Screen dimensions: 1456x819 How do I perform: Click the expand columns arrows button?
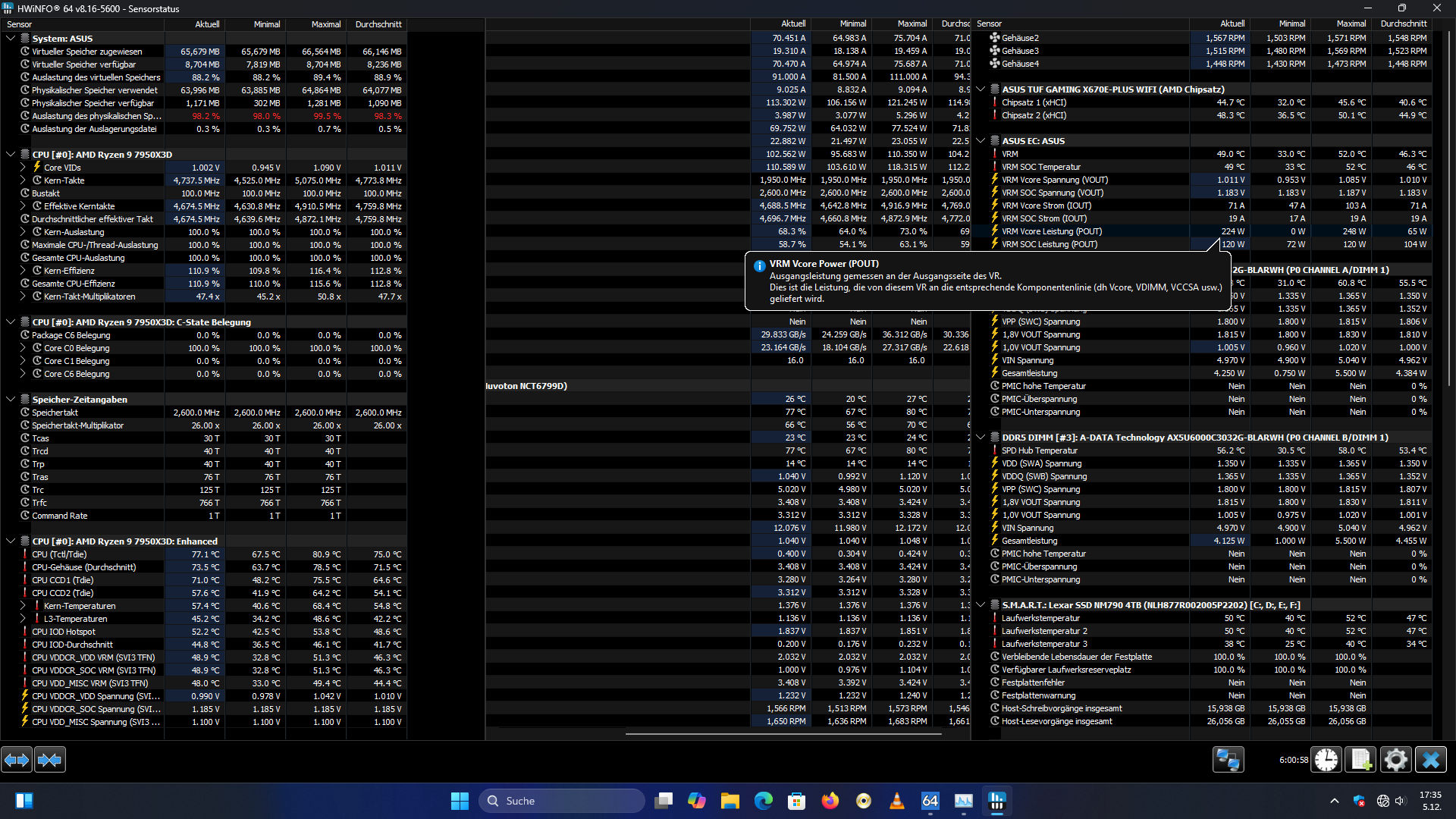[17, 759]
